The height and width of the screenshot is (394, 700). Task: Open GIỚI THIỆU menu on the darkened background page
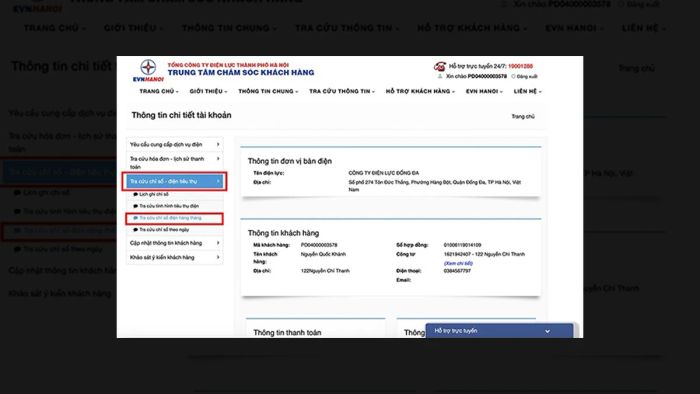[x=133, y=28]
